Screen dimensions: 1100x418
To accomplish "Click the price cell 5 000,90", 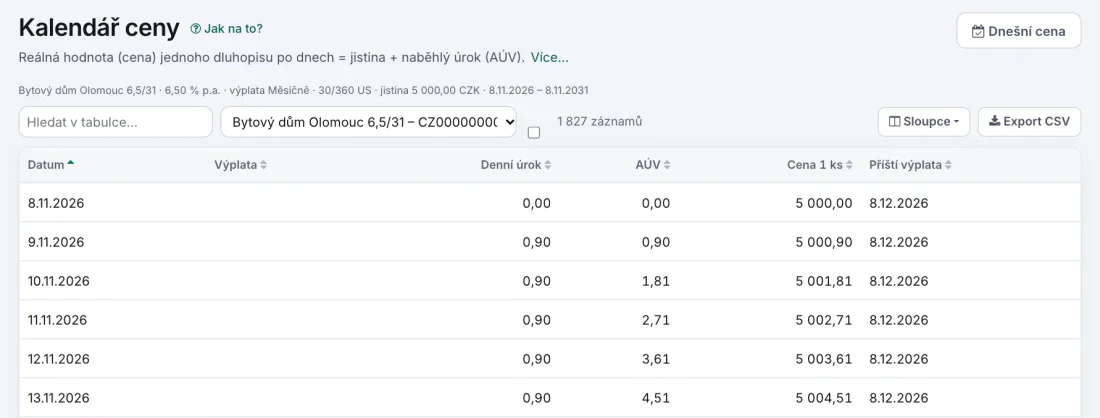I will 824,242.
